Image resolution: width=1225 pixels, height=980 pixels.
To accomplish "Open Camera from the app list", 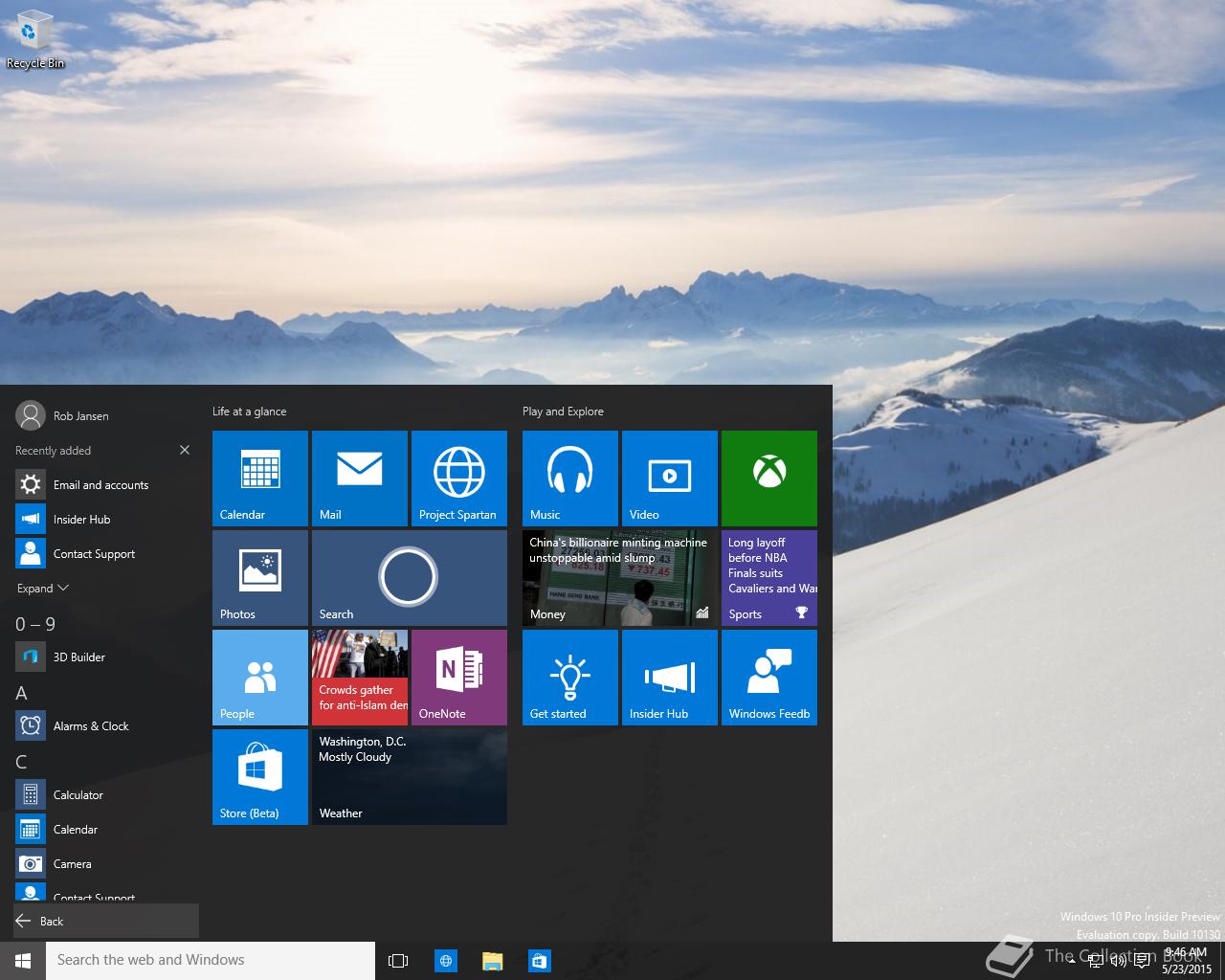I will [106, 864].
